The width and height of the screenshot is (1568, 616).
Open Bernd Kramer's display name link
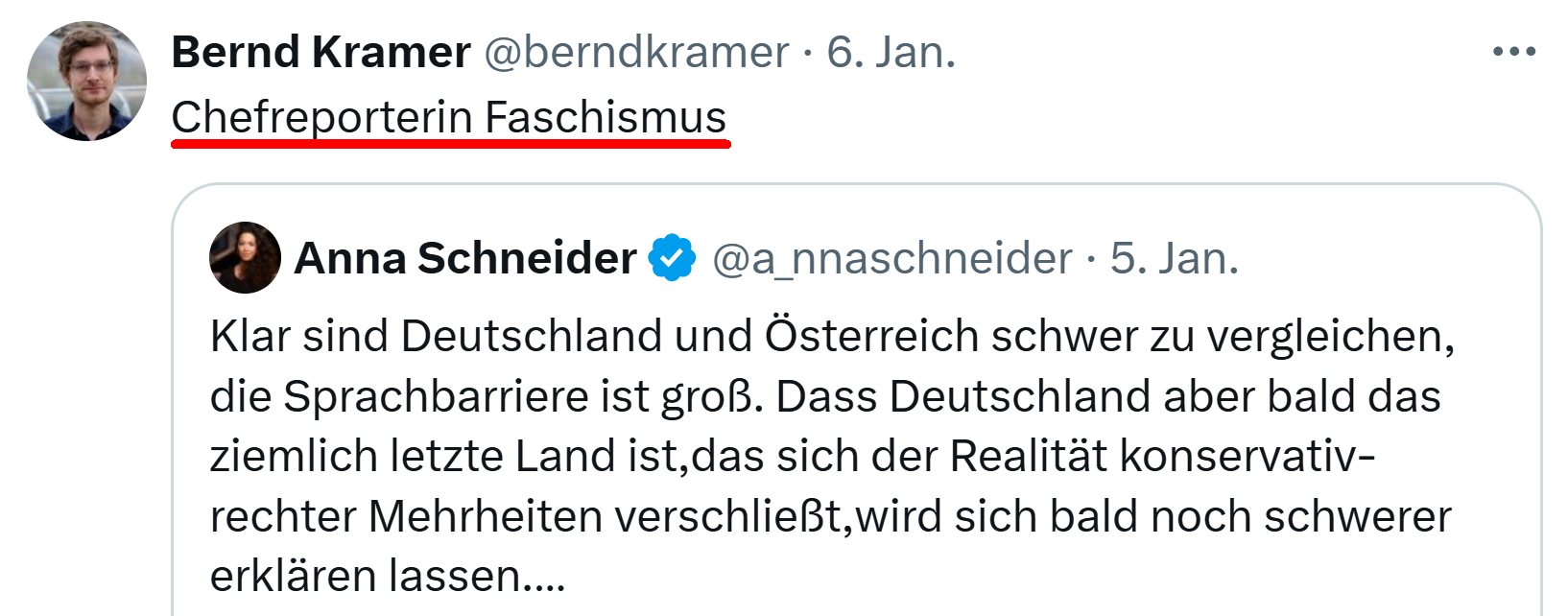(321, 53)
